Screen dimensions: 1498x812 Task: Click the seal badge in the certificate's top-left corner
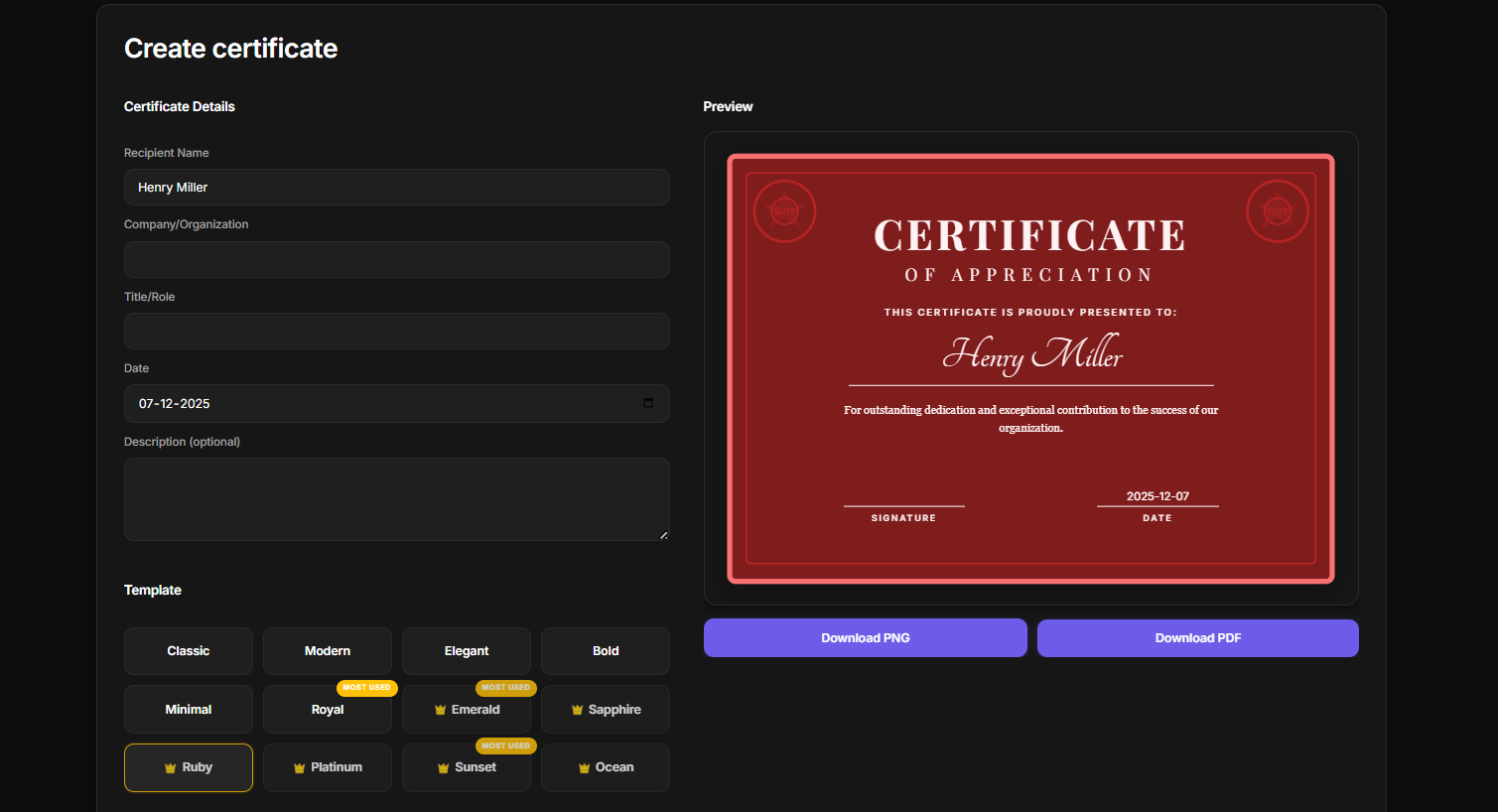point(784,210)
